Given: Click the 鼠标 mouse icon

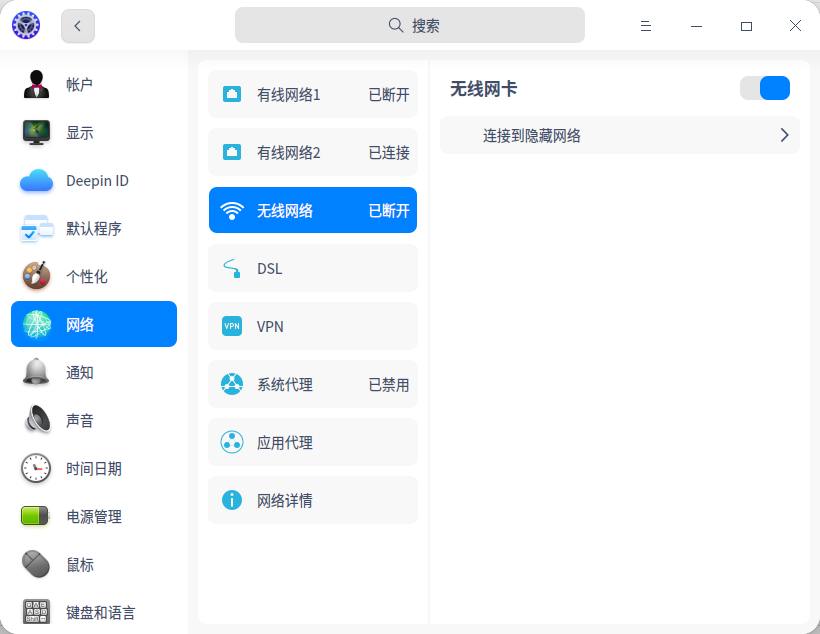Looking at the screenshot, I should click(x=36, y=564).
